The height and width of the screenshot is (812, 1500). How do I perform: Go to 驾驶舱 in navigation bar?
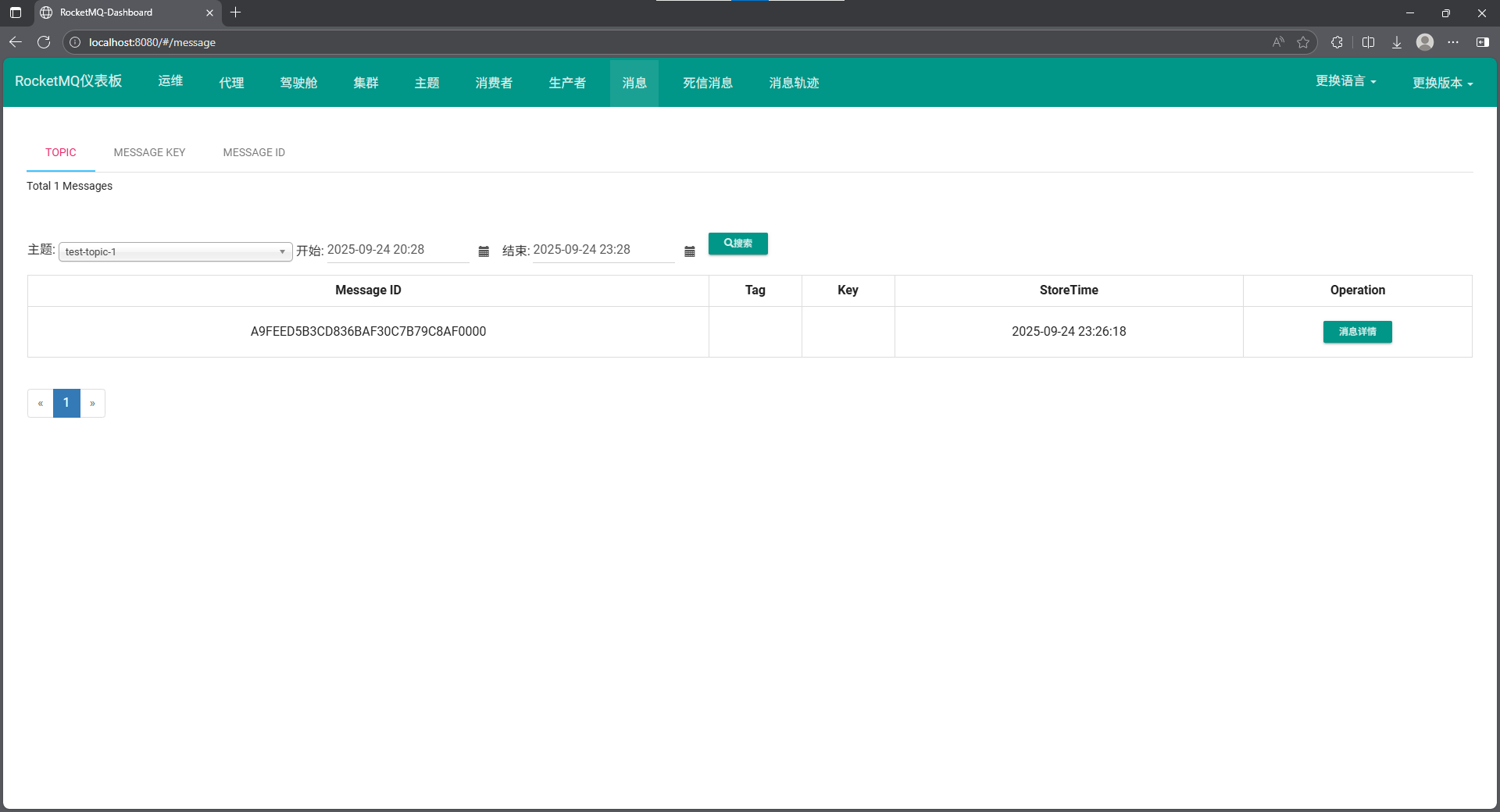(x=298, y=83)
